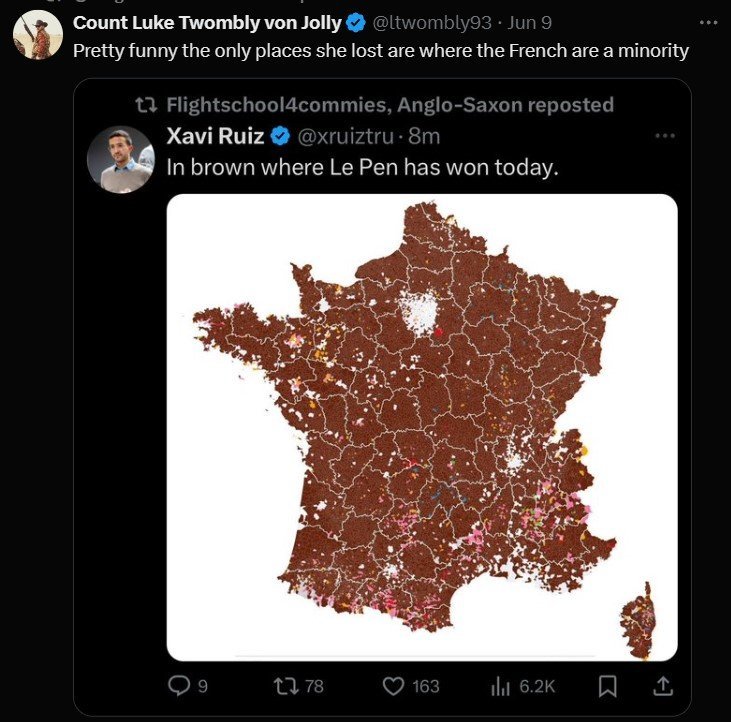
Task: Open view analytics bar chart icon
Action: (500, 687)
